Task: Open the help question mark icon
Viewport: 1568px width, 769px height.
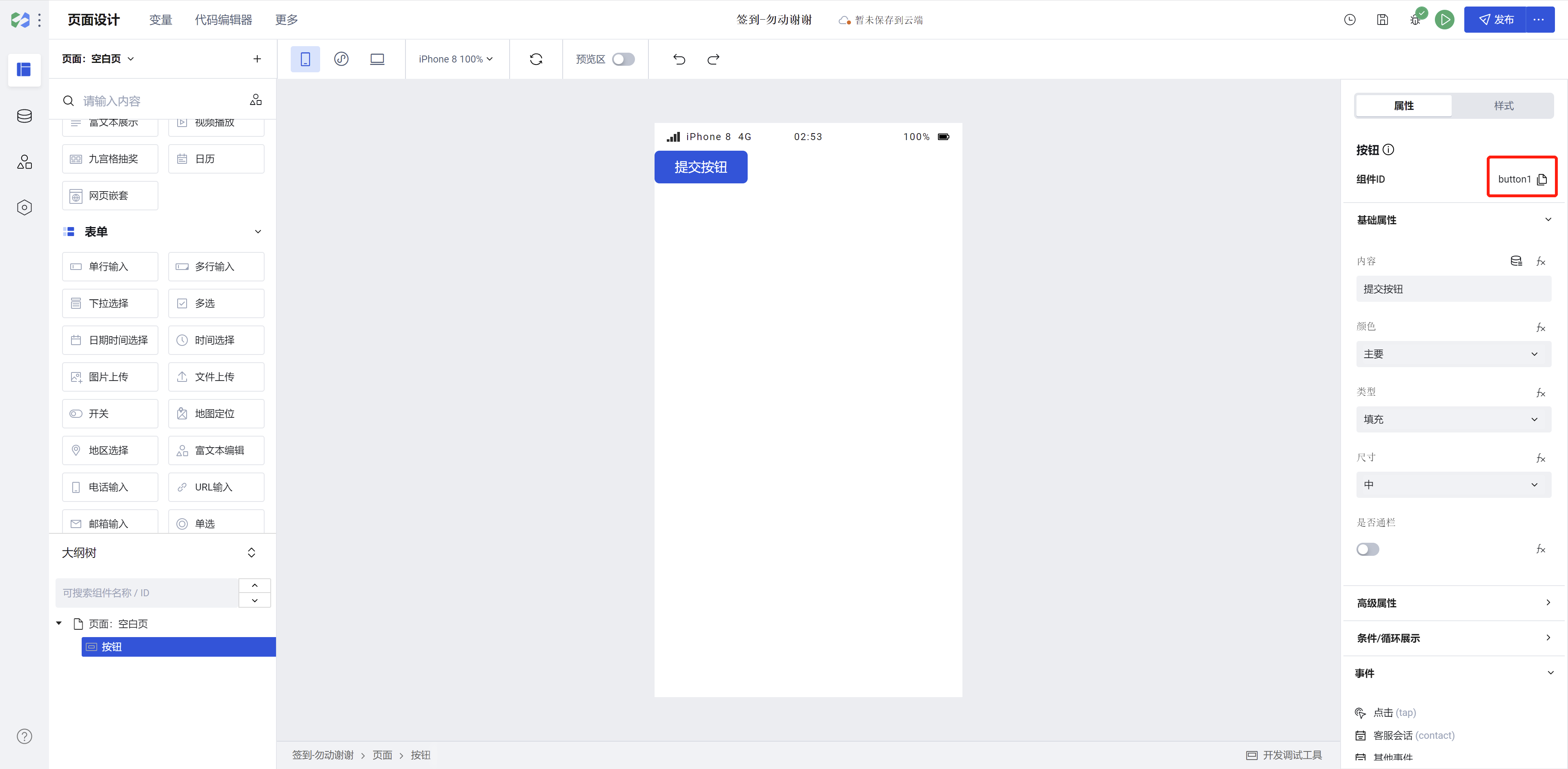Action: tap(24, 736)
